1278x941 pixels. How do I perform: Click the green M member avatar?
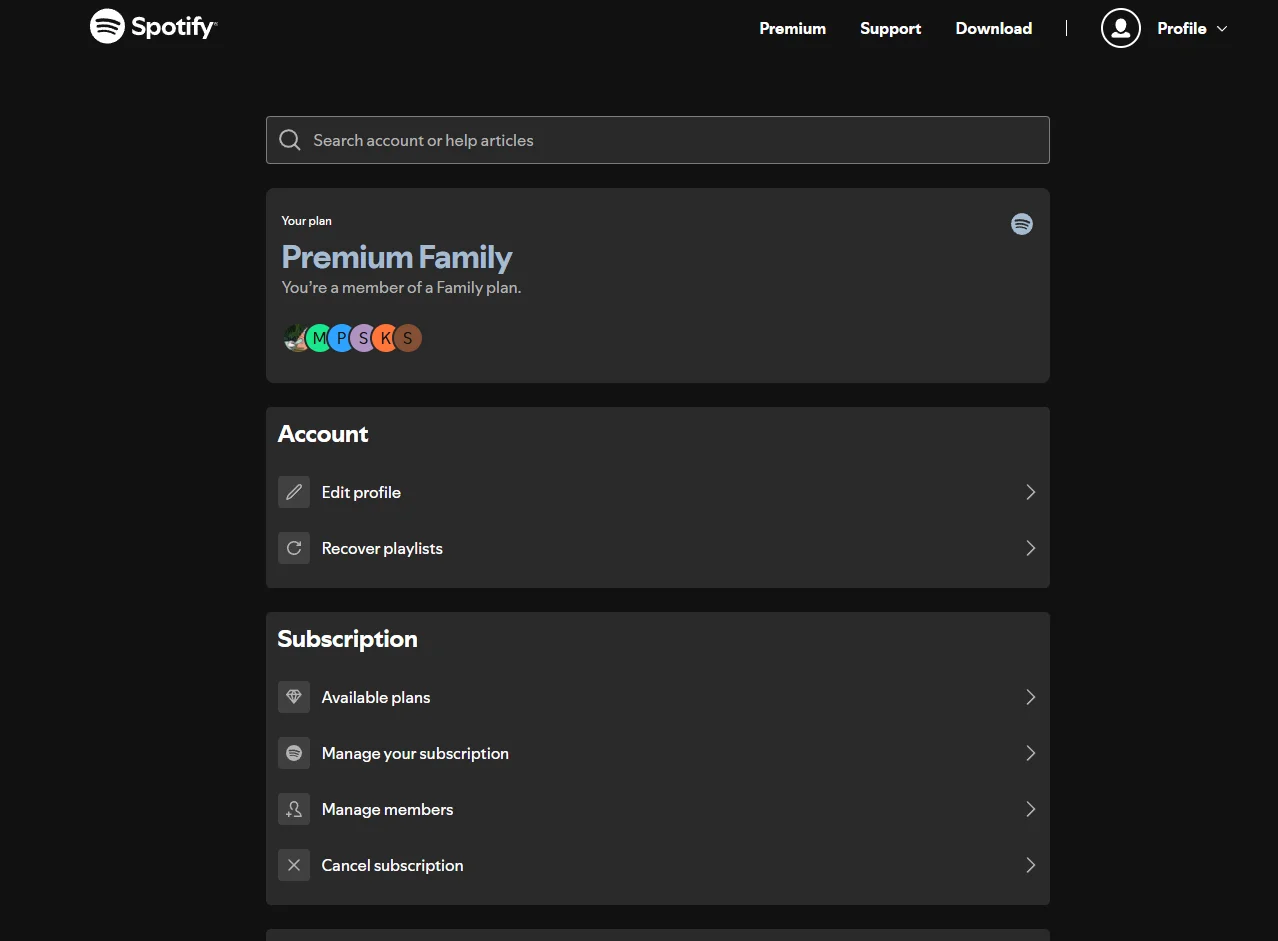(318, 338)
